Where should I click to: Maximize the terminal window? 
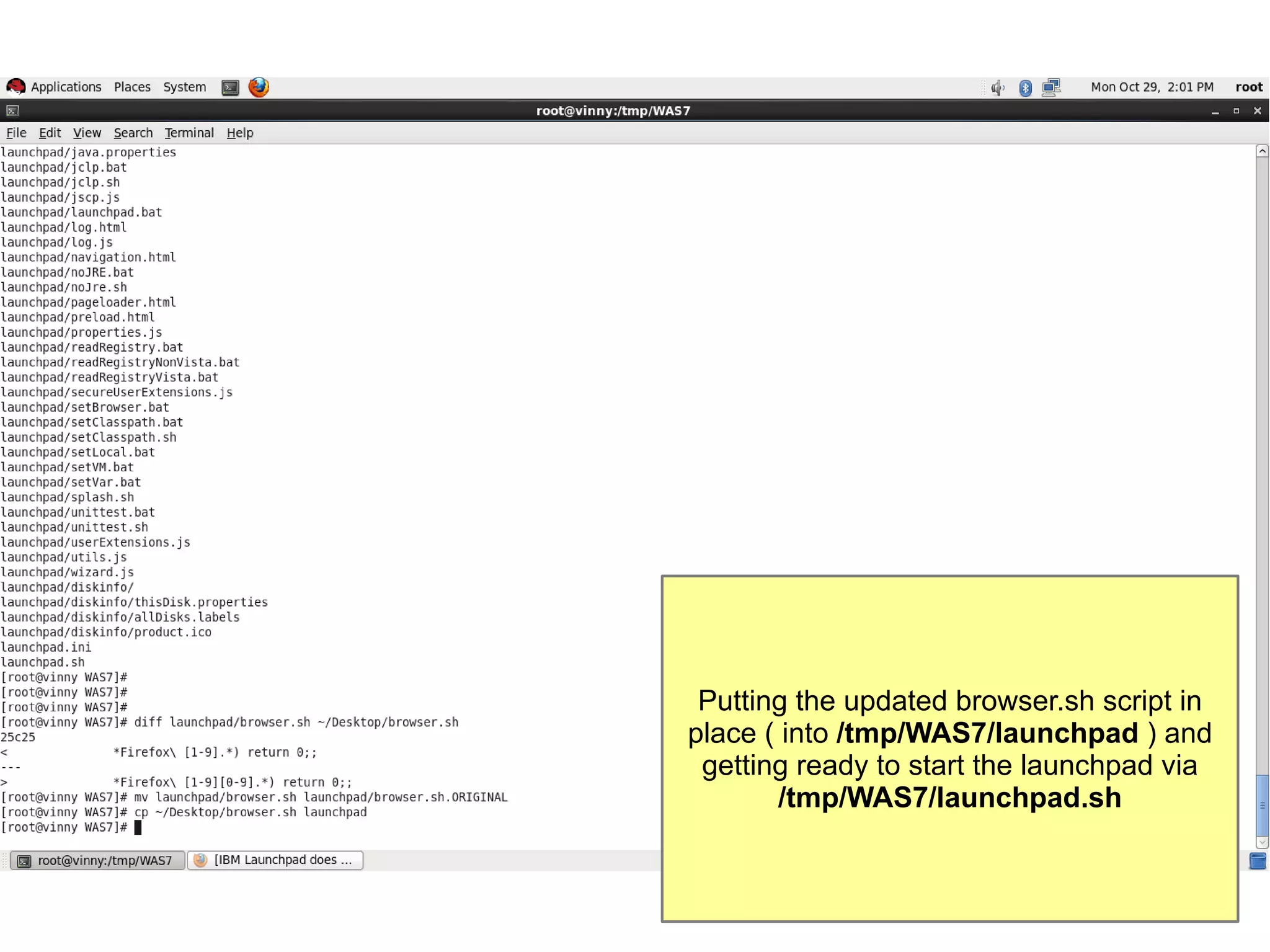tap(1236, 112)
